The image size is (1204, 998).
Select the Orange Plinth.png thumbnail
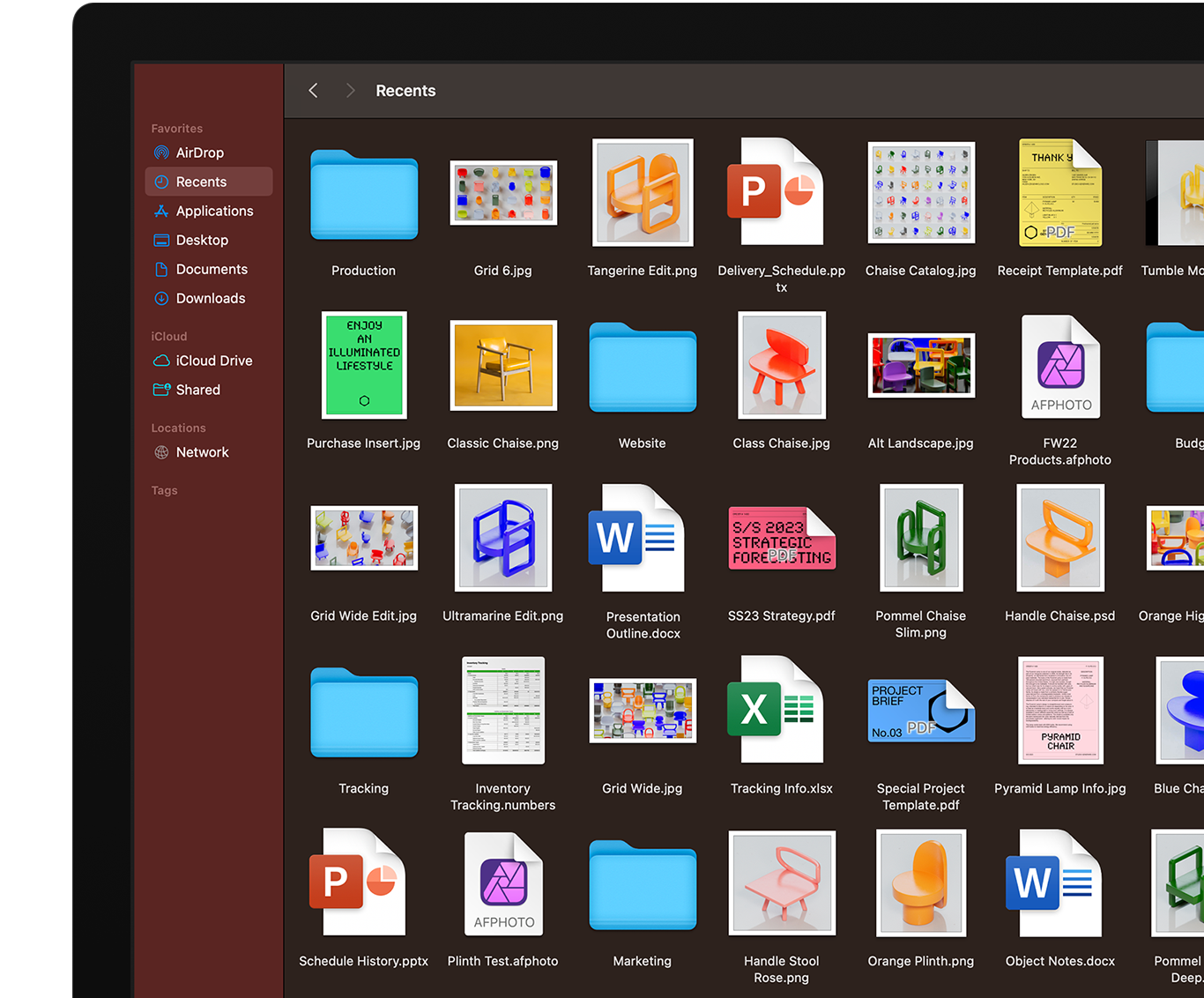[x=921, y=883]
